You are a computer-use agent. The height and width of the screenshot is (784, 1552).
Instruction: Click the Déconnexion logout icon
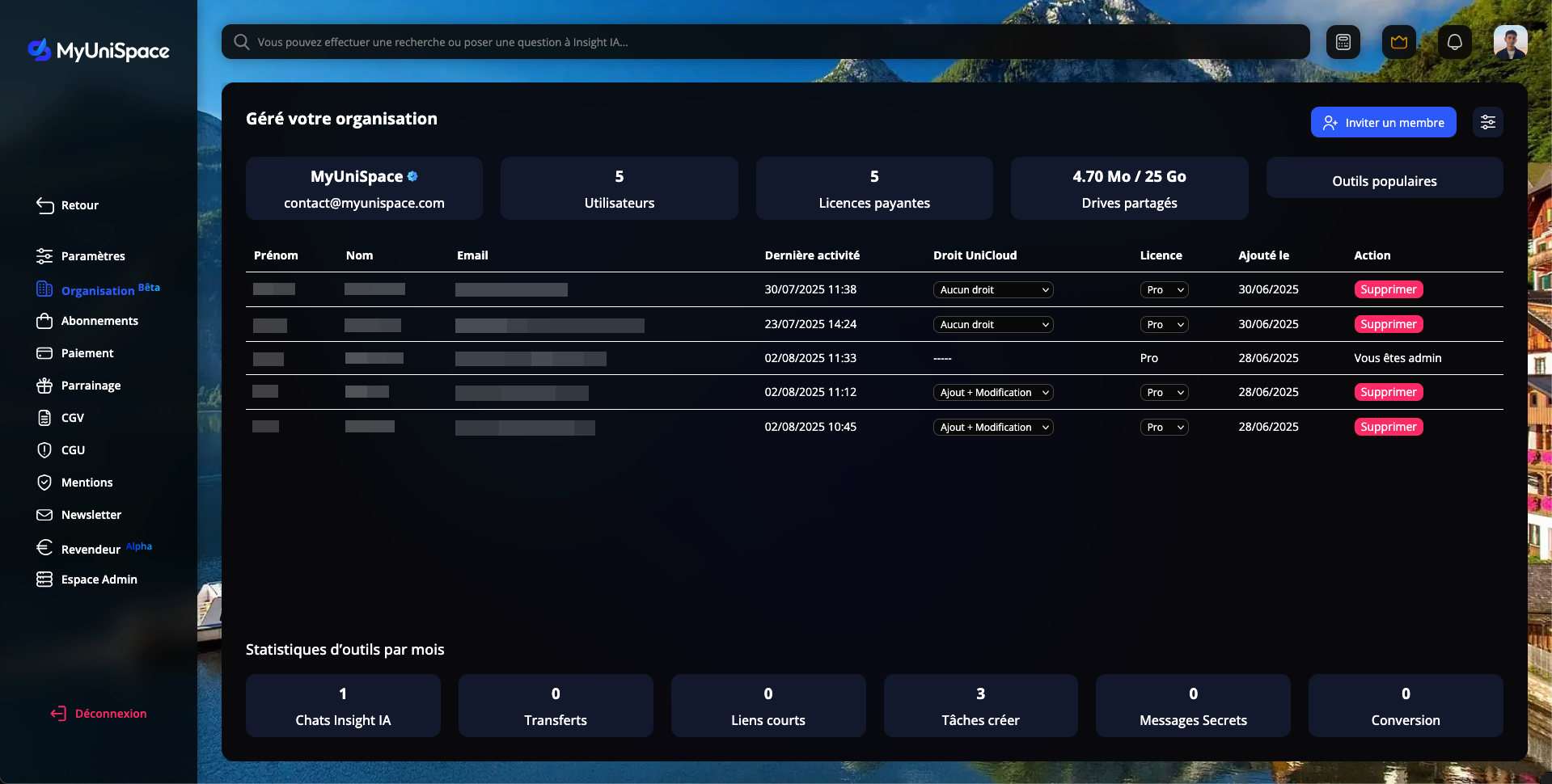[x=58, y=713]
